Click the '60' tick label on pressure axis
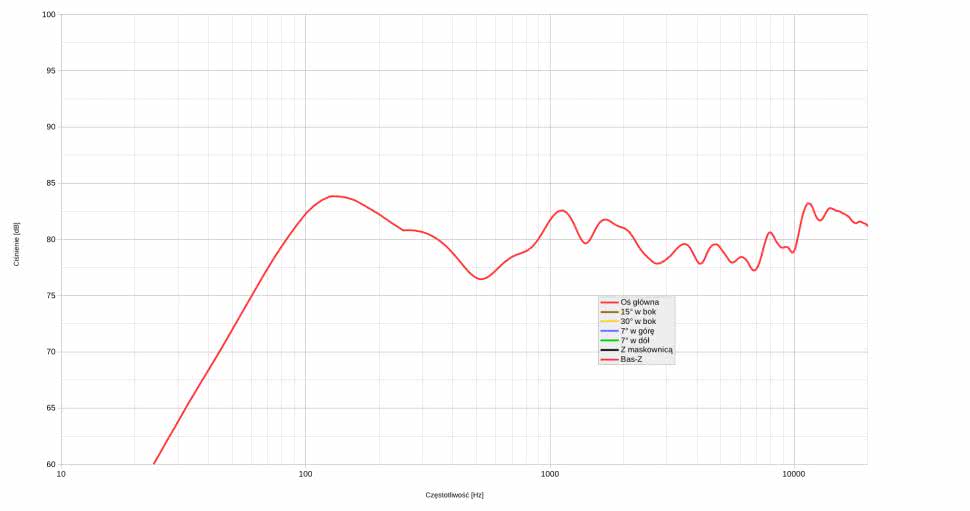 point(50,464)
